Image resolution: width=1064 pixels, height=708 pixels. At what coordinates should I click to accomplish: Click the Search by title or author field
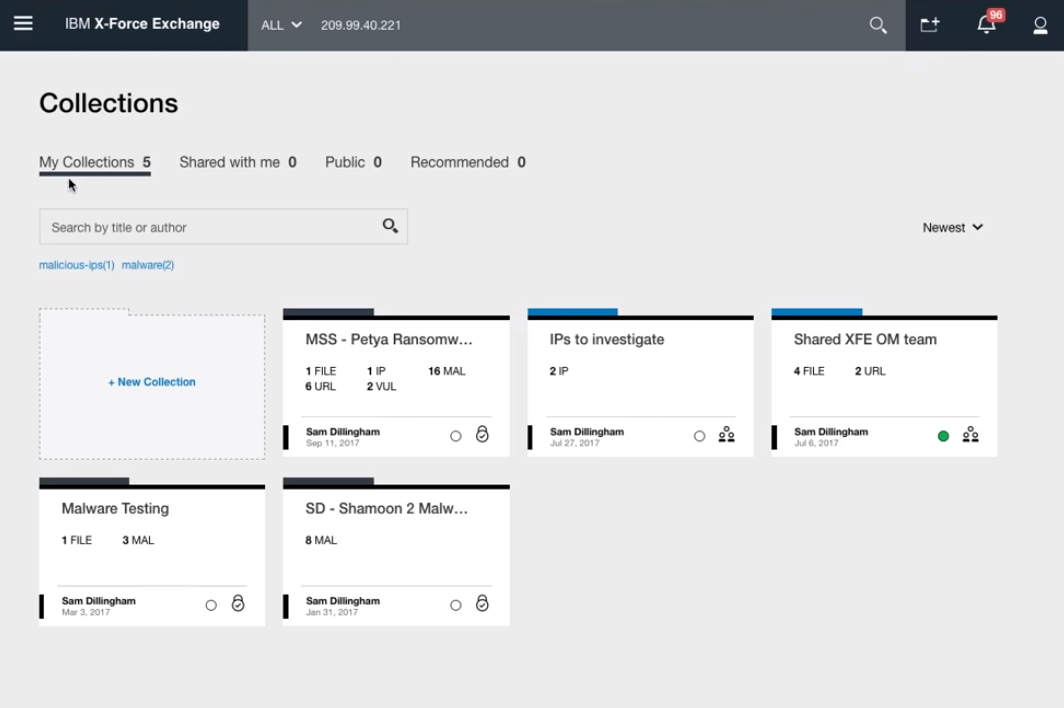coord(210,227)
